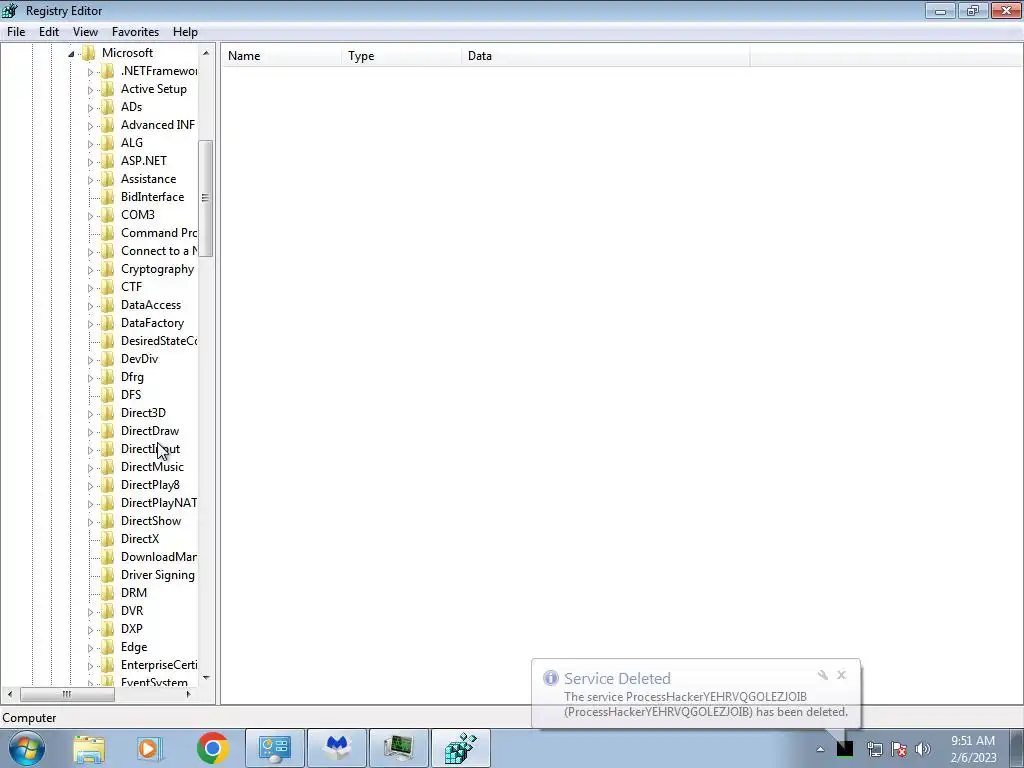
Task: Open the Windows Start menu
Action: click(x=27, y=748)
